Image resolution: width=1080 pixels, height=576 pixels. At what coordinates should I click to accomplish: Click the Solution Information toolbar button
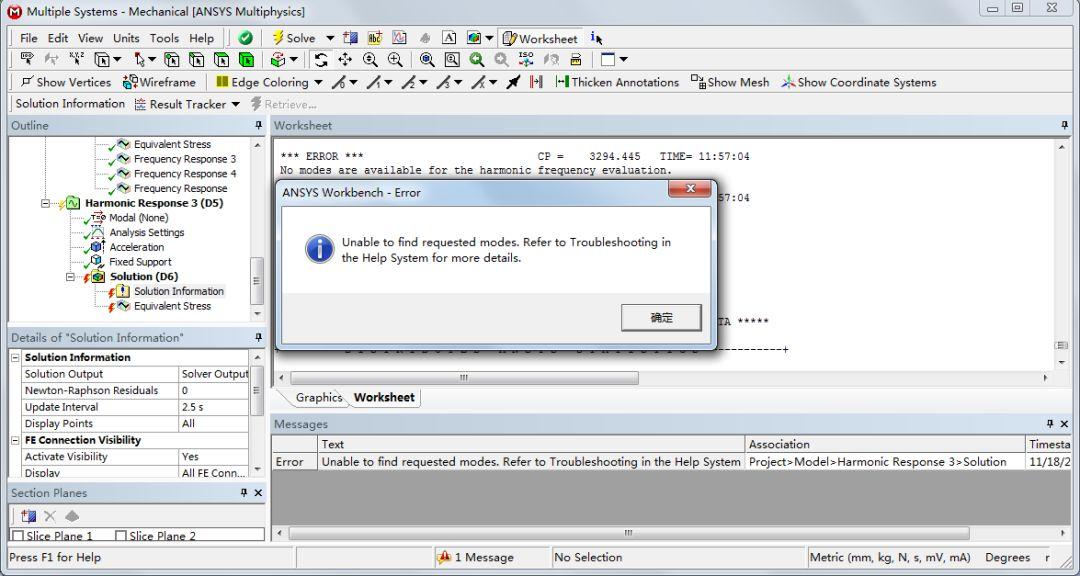[x=70, y=104]
